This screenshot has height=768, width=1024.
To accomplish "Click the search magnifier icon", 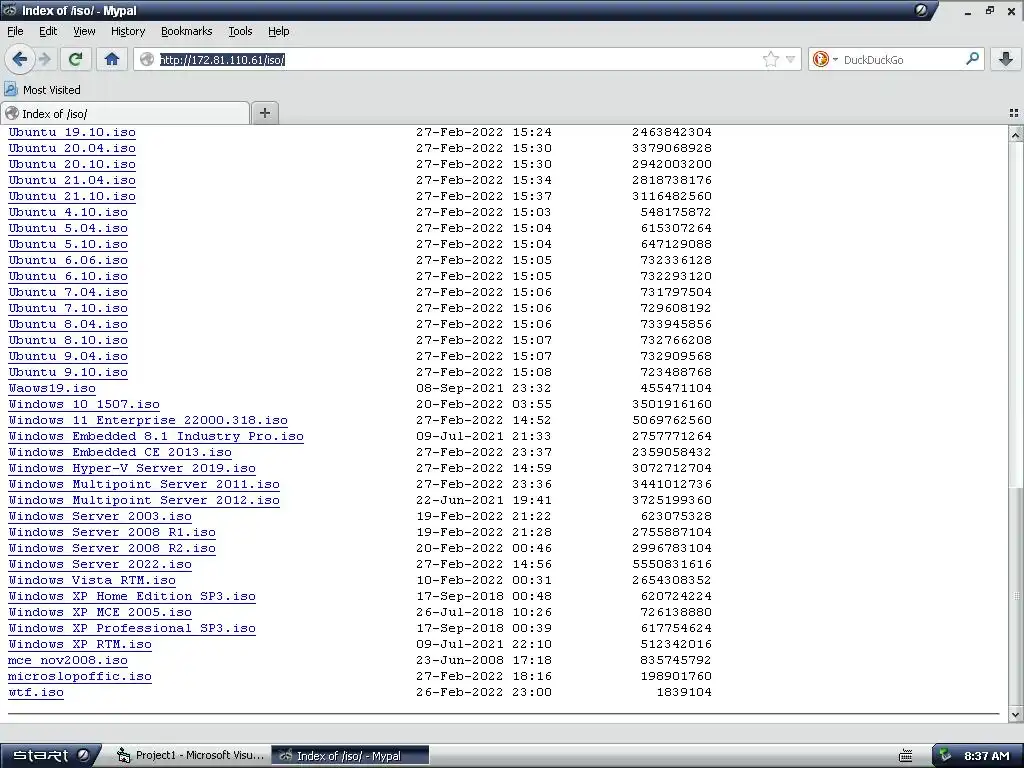I will click(x=972, y=59).
